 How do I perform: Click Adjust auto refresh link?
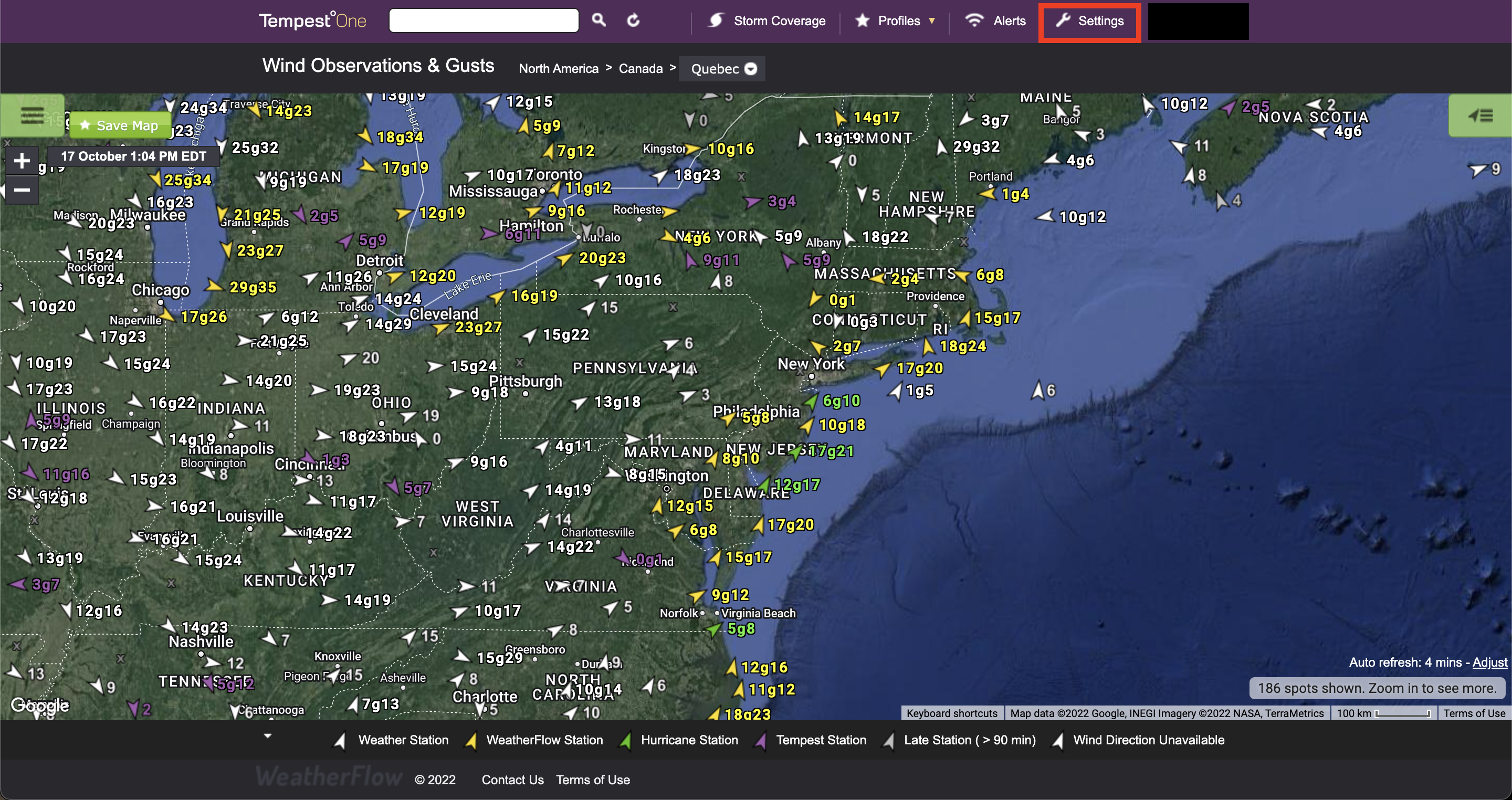pyautogui.click(x=1489, y=662)
